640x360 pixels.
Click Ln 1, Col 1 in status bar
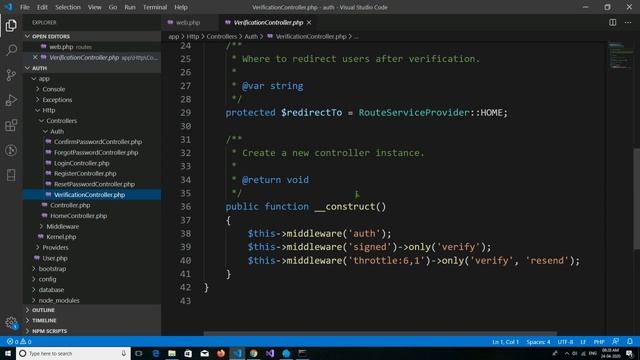click(x=505, y=342)
